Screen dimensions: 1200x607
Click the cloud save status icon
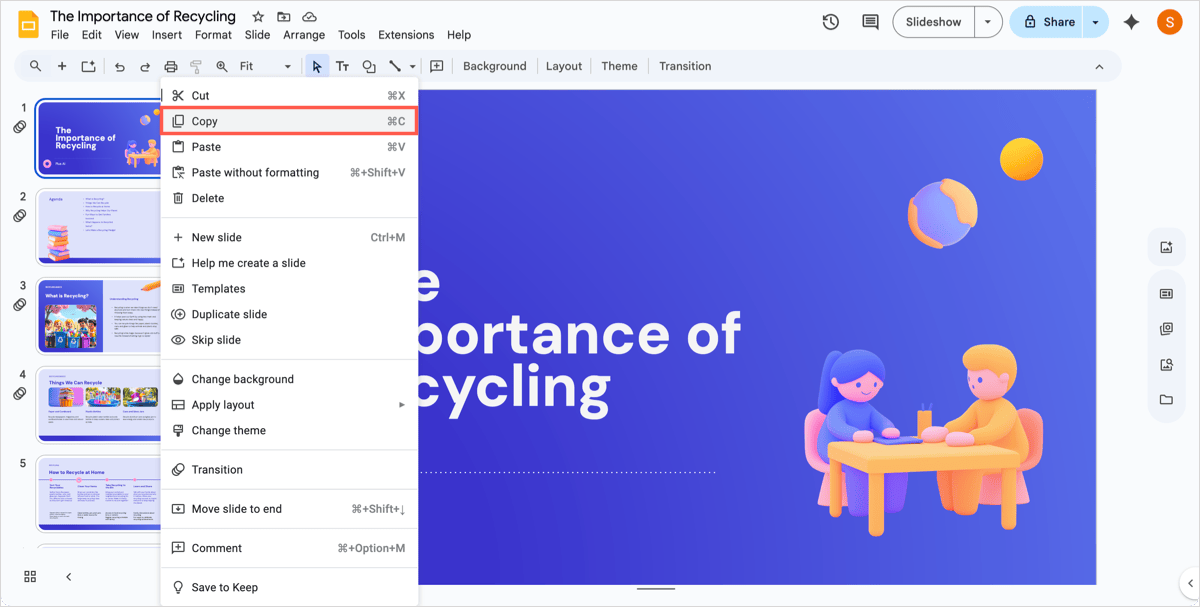310,17
